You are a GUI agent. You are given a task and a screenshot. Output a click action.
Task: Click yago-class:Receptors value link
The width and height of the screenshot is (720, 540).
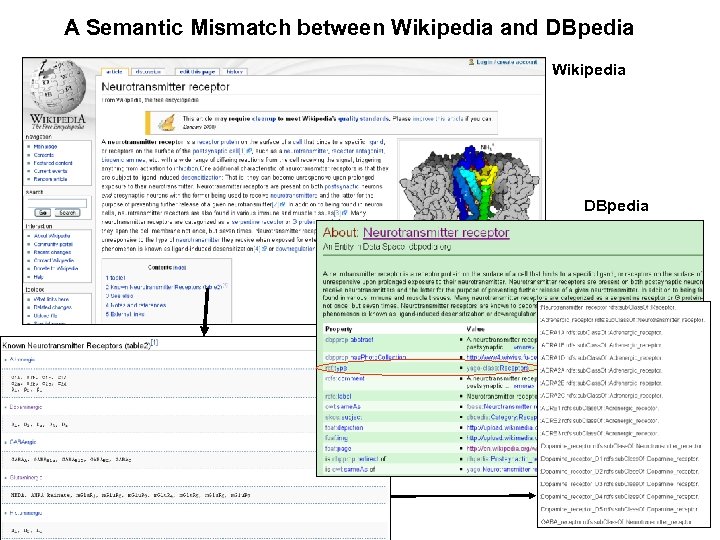click(497, 368)
